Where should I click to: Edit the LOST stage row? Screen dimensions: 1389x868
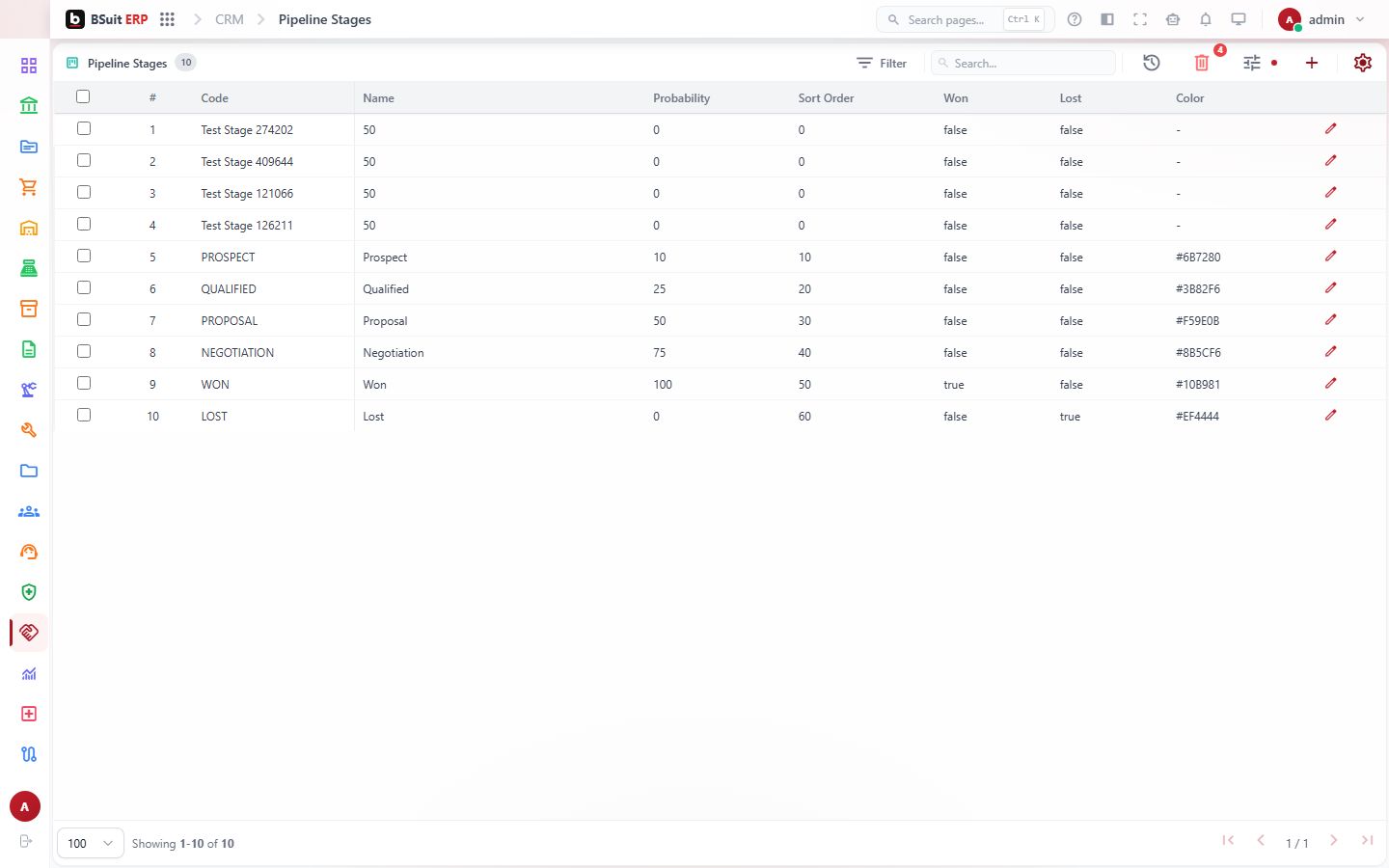click(x=1331, y=416)
